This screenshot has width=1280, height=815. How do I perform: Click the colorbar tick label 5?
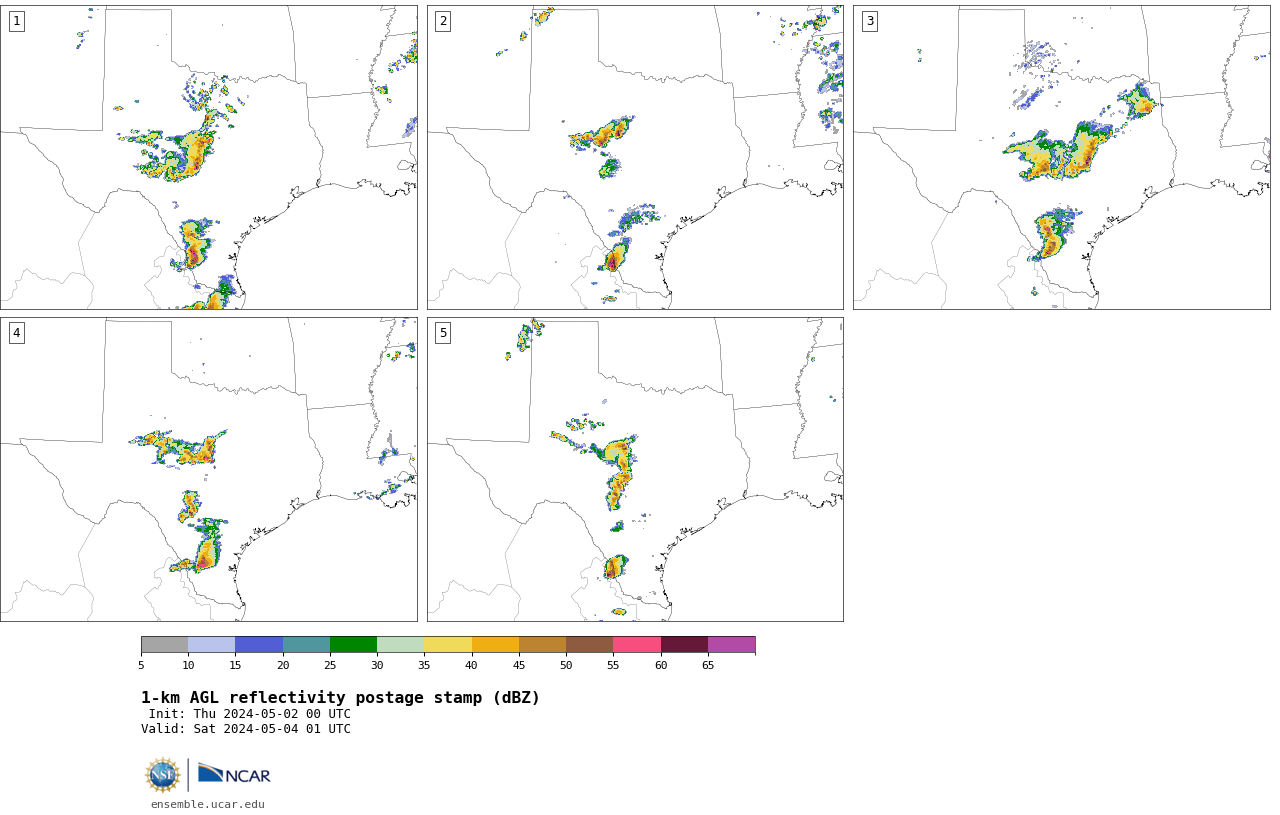click(141, 665)
